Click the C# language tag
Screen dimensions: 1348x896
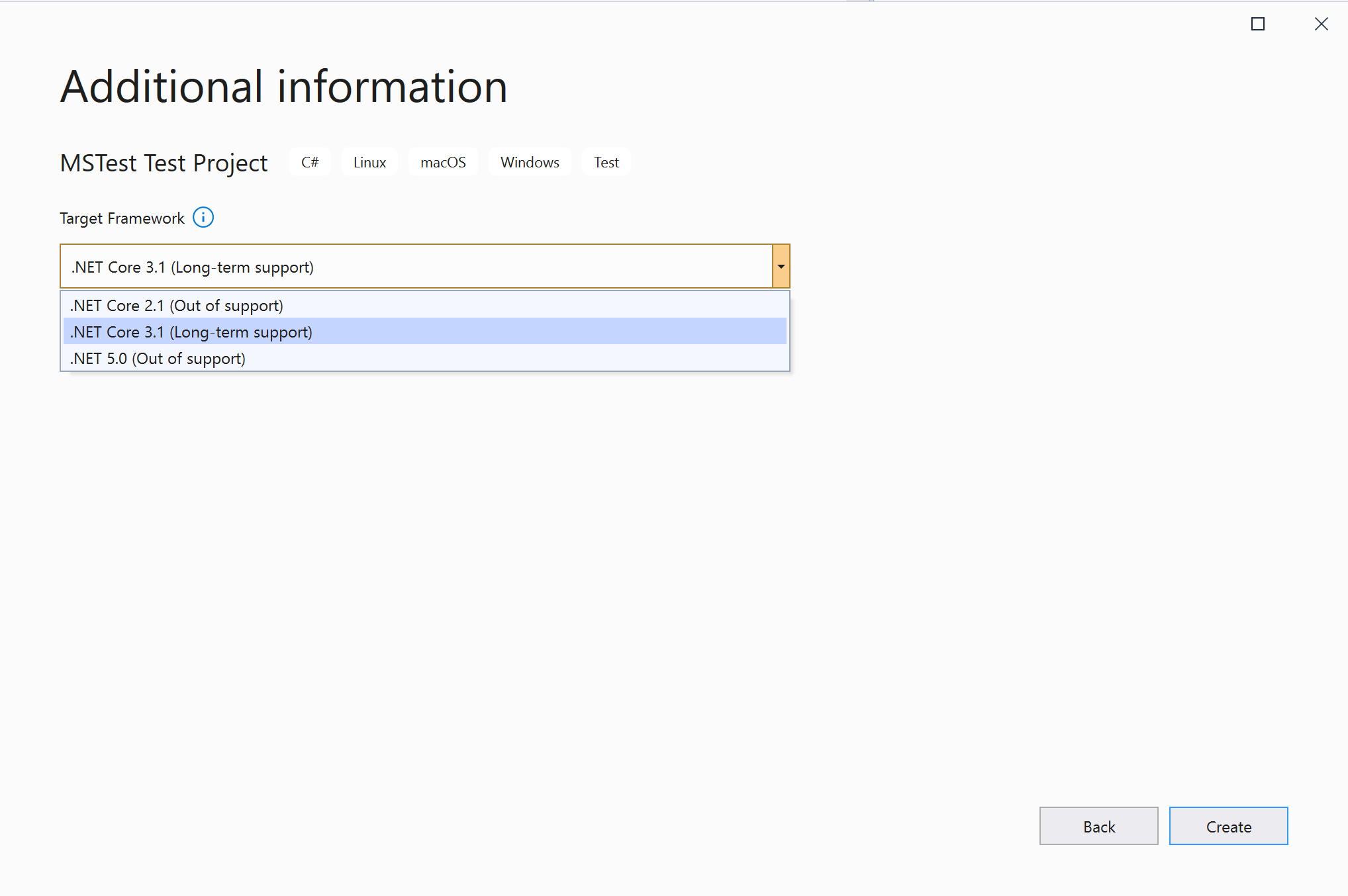coord(310,162)
